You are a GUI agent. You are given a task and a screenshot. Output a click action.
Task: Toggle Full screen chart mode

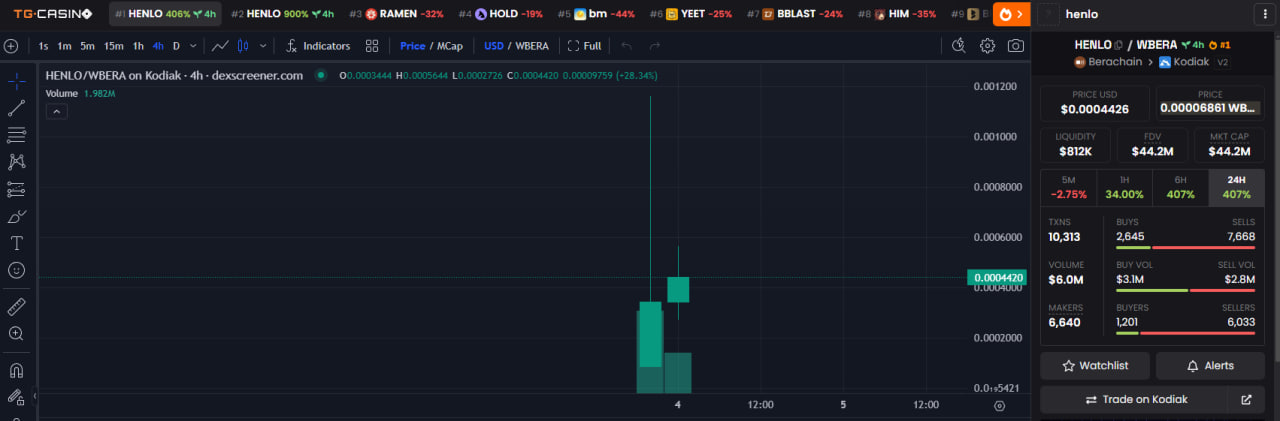585,46
